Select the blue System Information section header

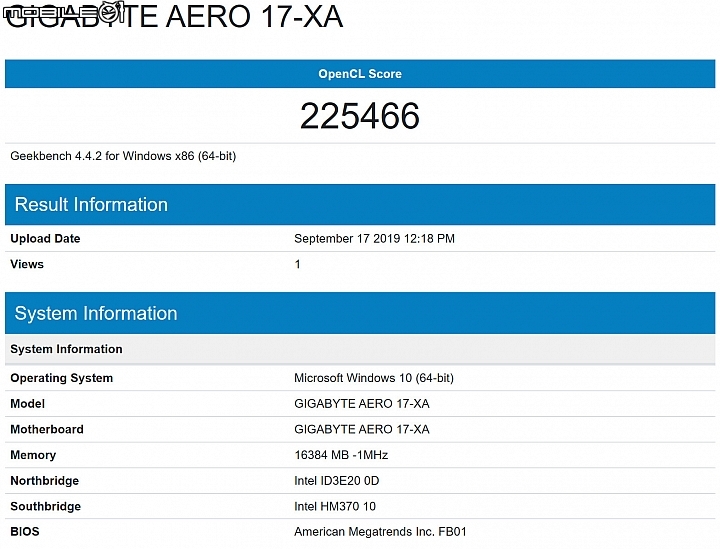(x=96, y=314)
